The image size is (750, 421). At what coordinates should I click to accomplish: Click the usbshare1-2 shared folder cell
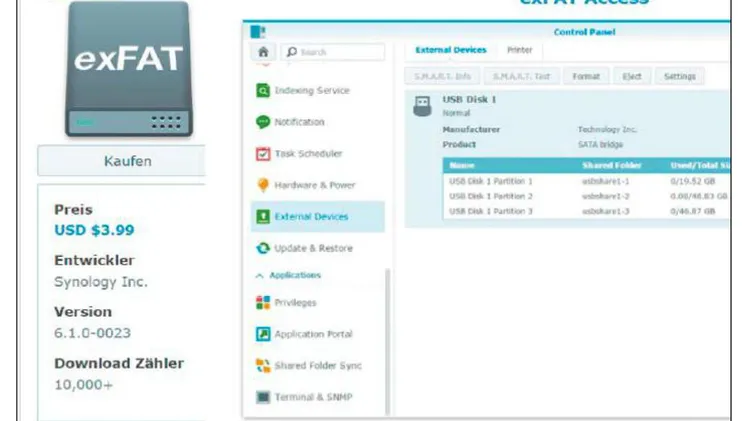[606, 196]
